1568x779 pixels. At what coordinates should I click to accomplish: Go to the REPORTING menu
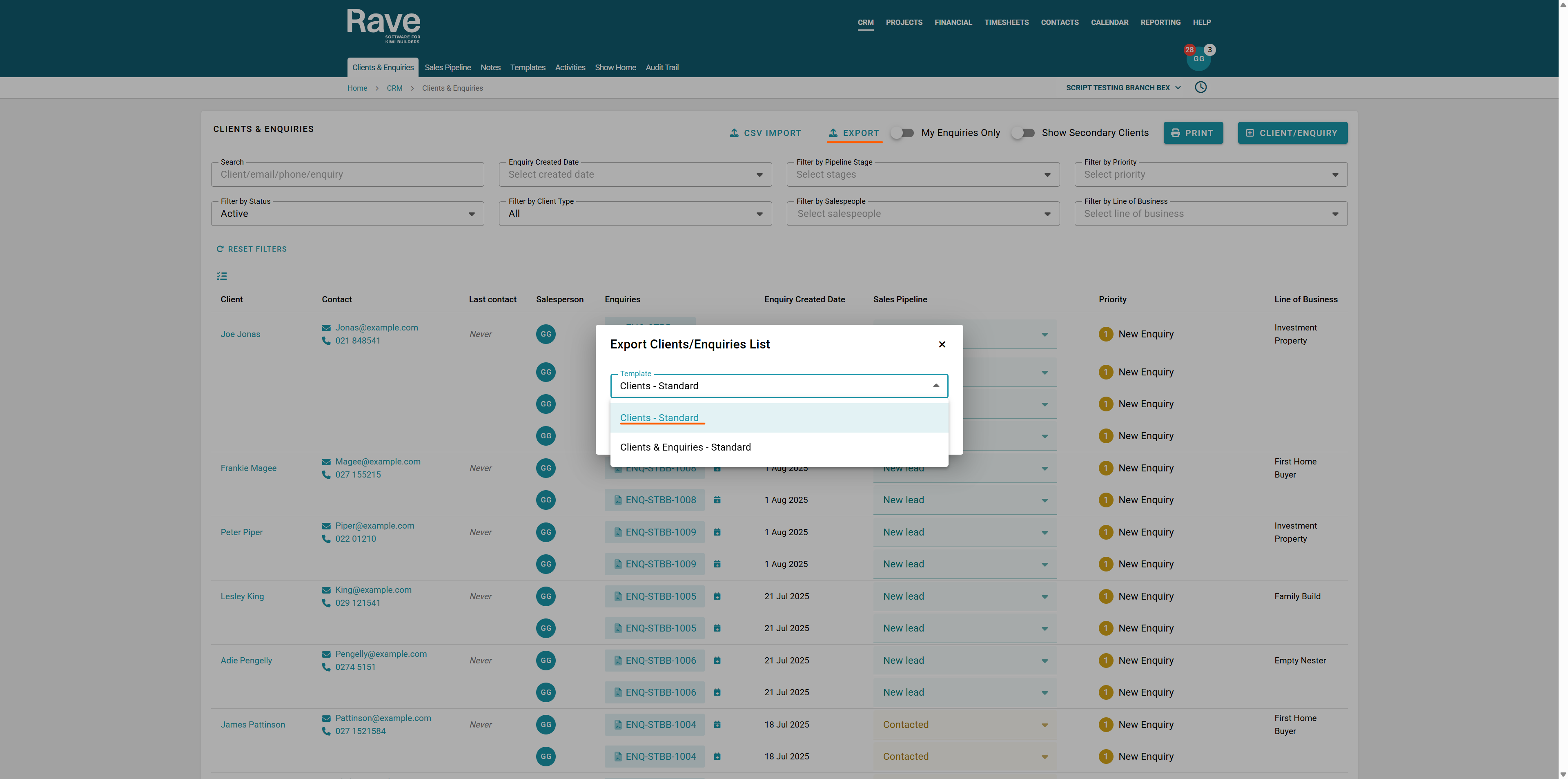[1160, 22]
